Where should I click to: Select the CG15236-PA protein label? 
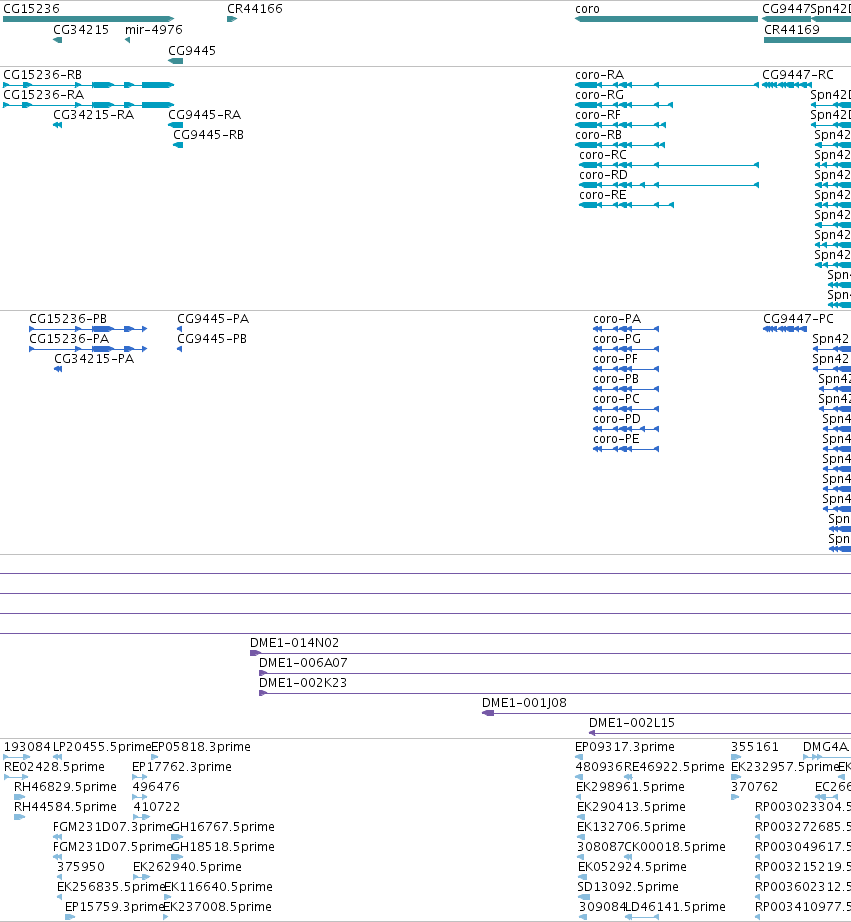pos(69,339)
